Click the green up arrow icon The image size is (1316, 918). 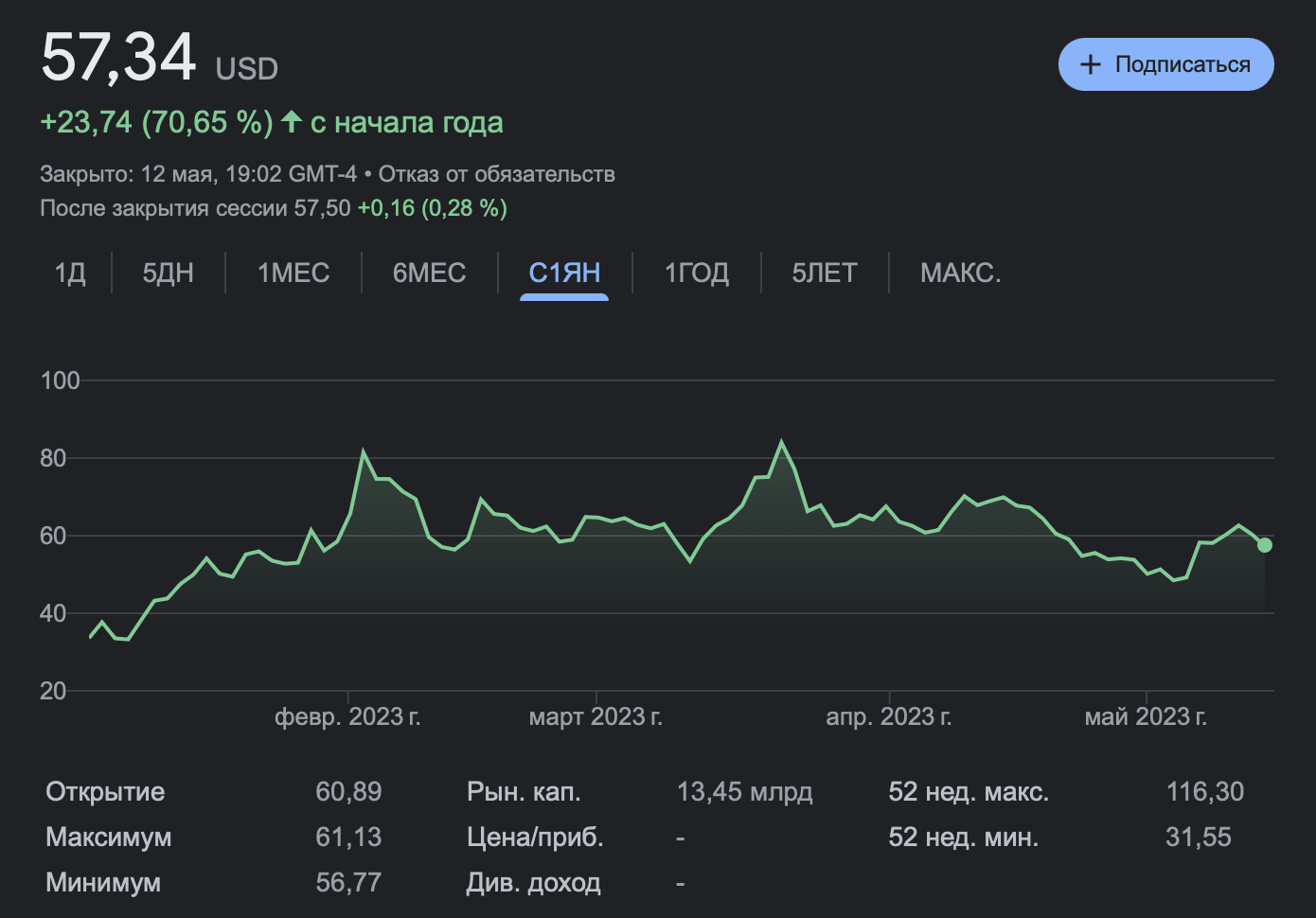[x=292, y=121]
